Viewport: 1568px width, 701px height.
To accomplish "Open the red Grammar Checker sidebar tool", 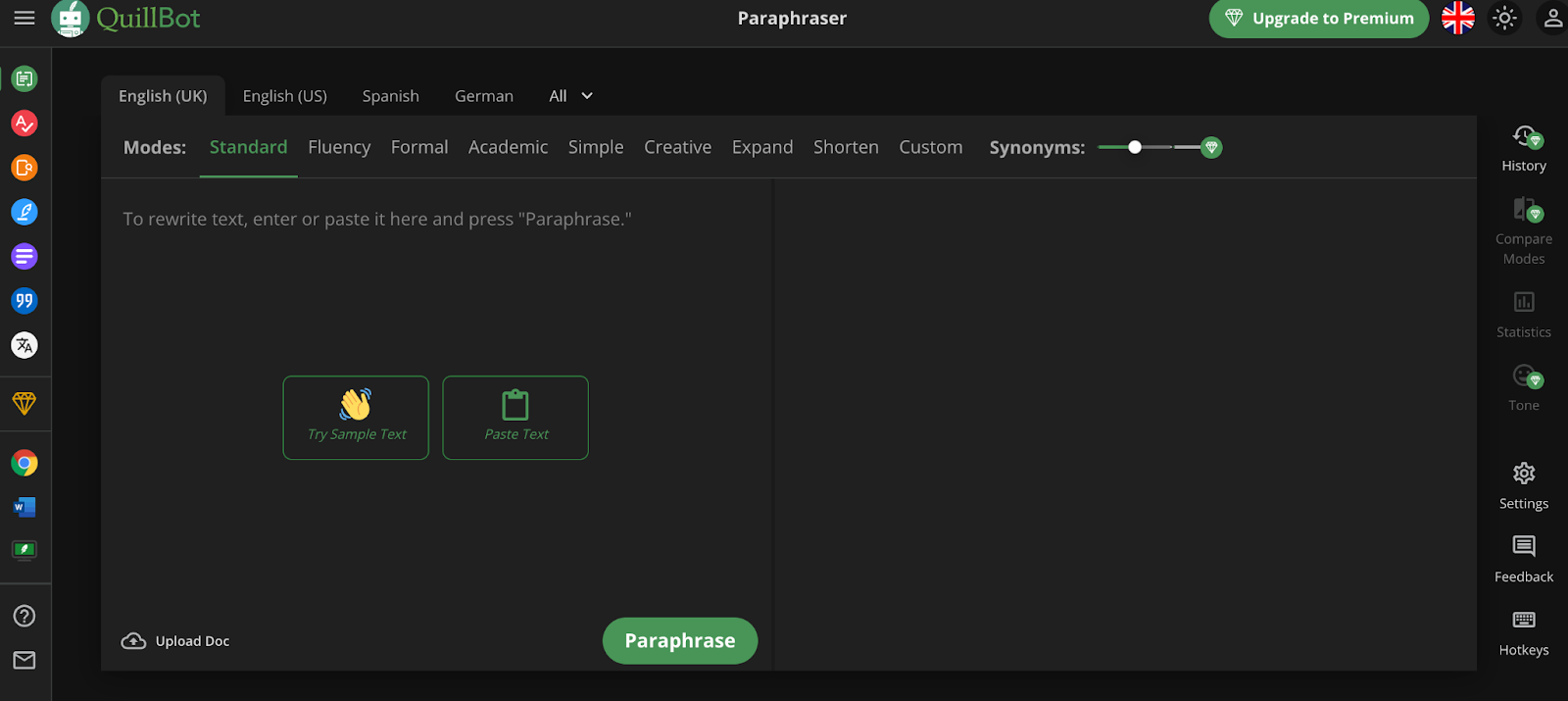I will (24, 124).
